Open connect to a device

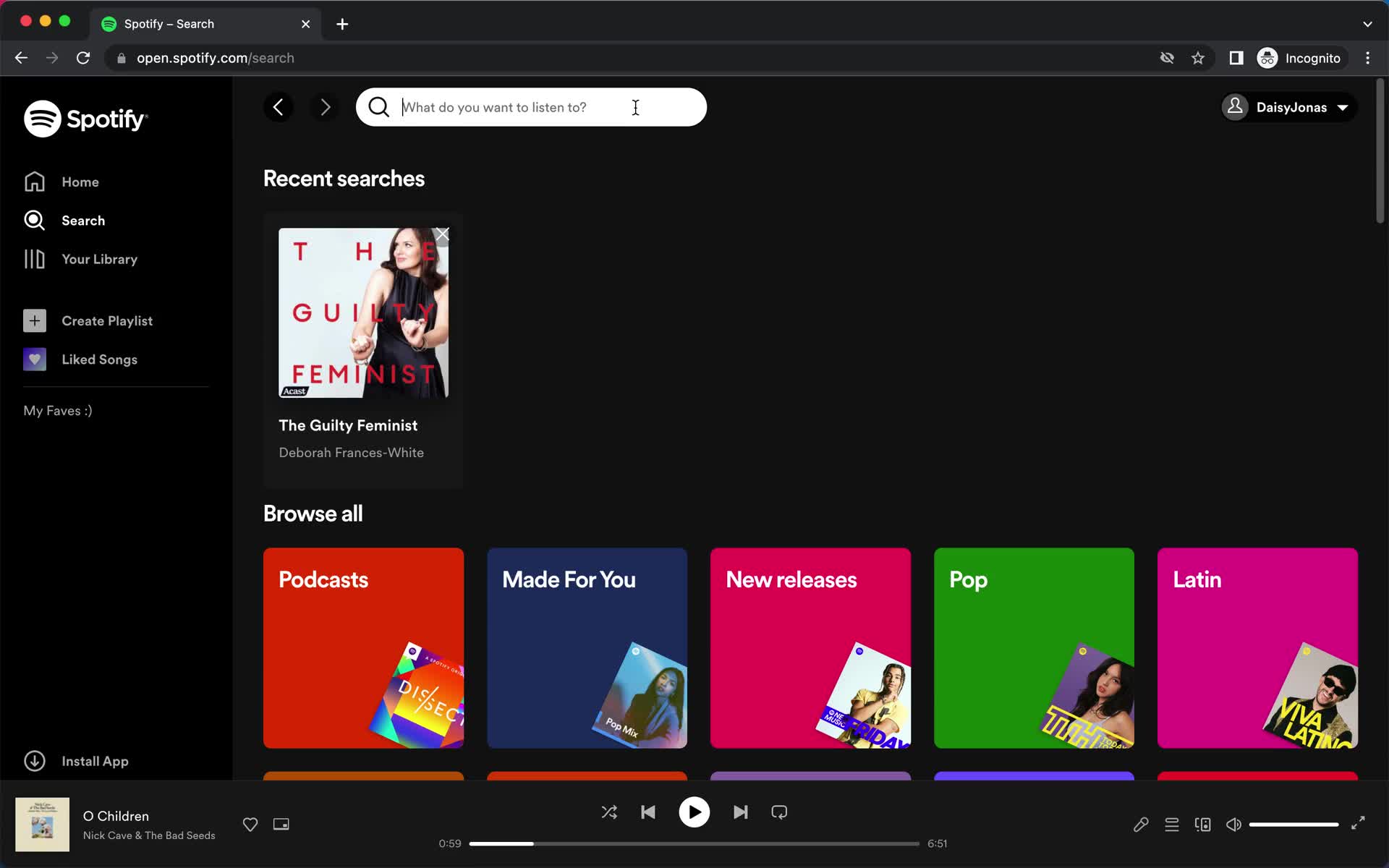click(1203, 824)
